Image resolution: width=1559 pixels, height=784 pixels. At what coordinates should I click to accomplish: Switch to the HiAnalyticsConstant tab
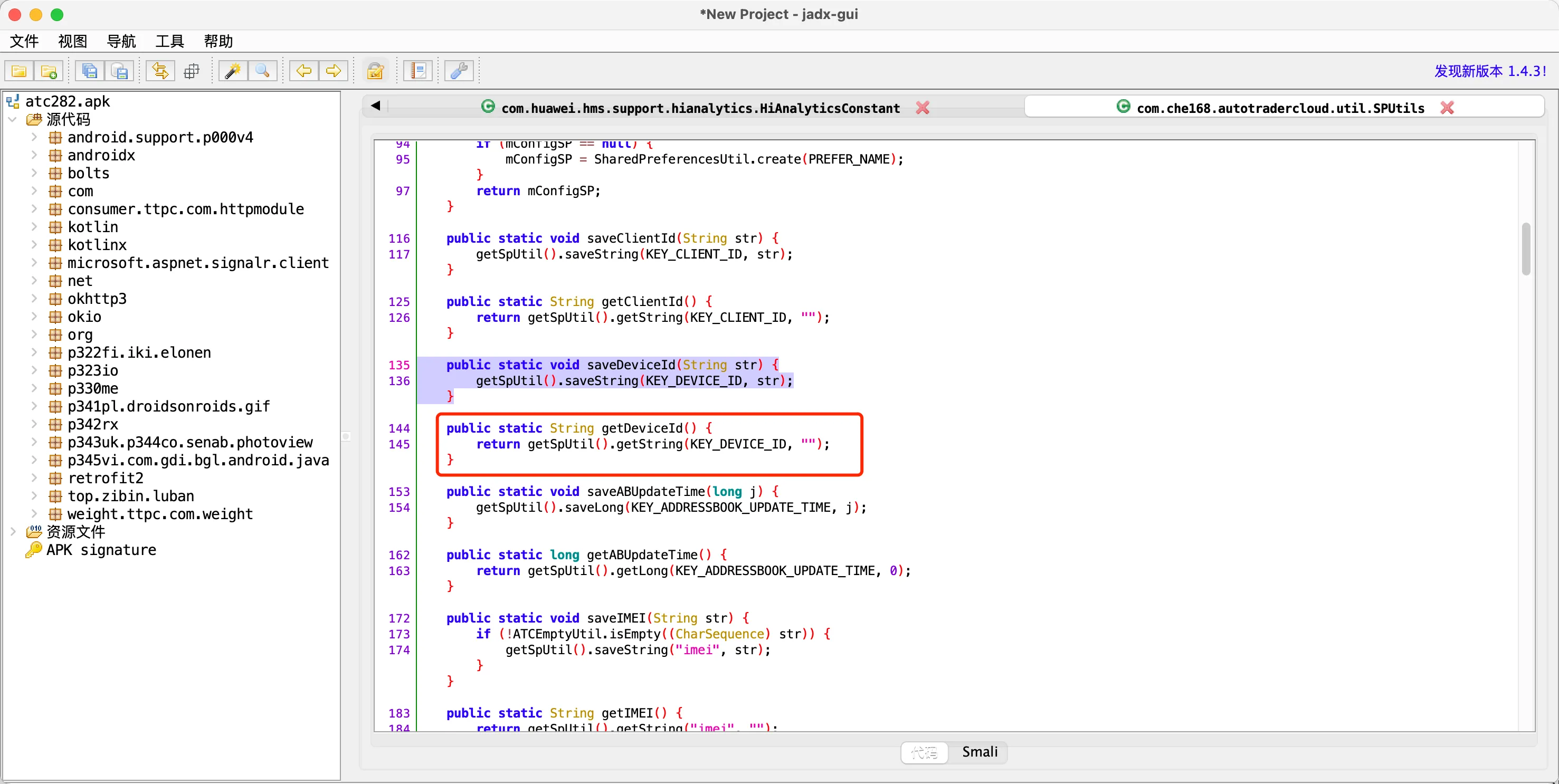click(x=700, y=108)
